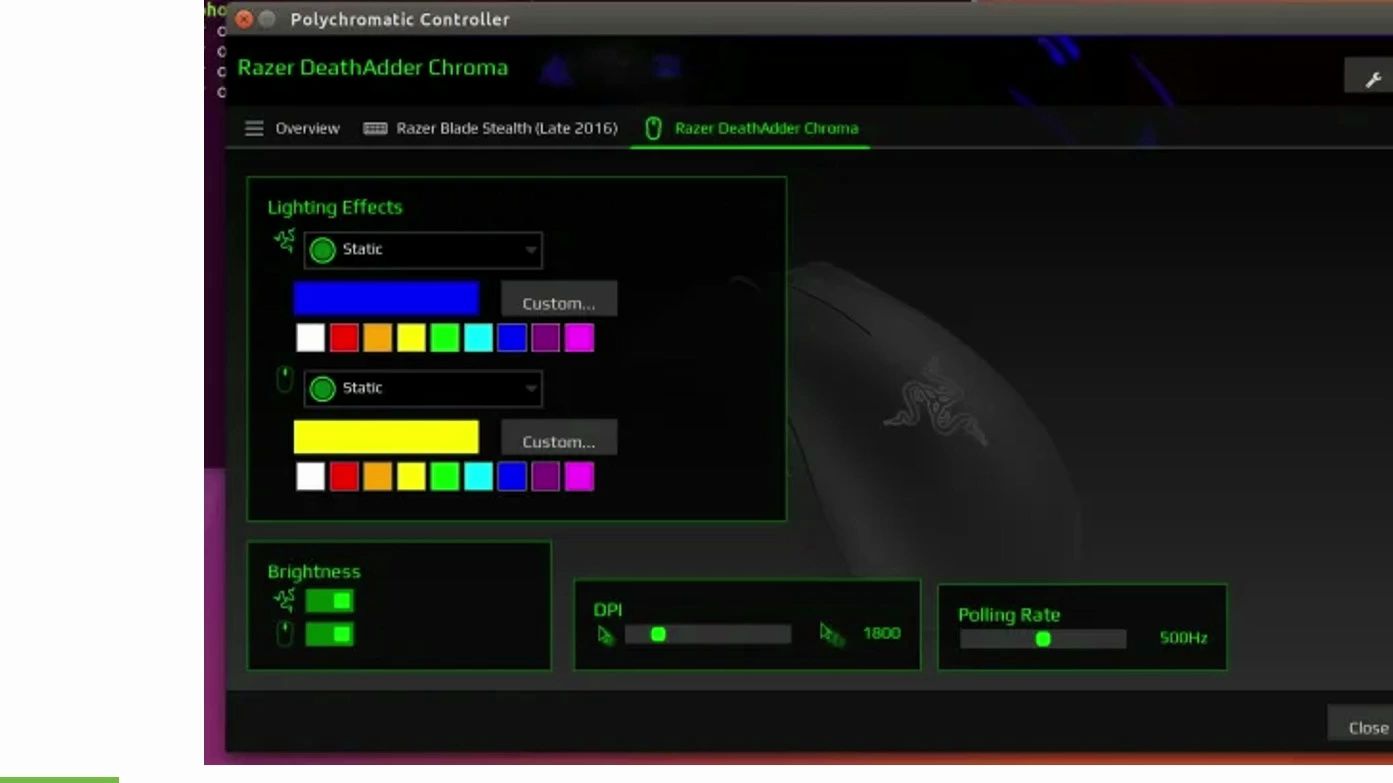This screenshot has height=783, width=1393.
Task: Pick blue swatch for logo lighting
Action: 512,338
